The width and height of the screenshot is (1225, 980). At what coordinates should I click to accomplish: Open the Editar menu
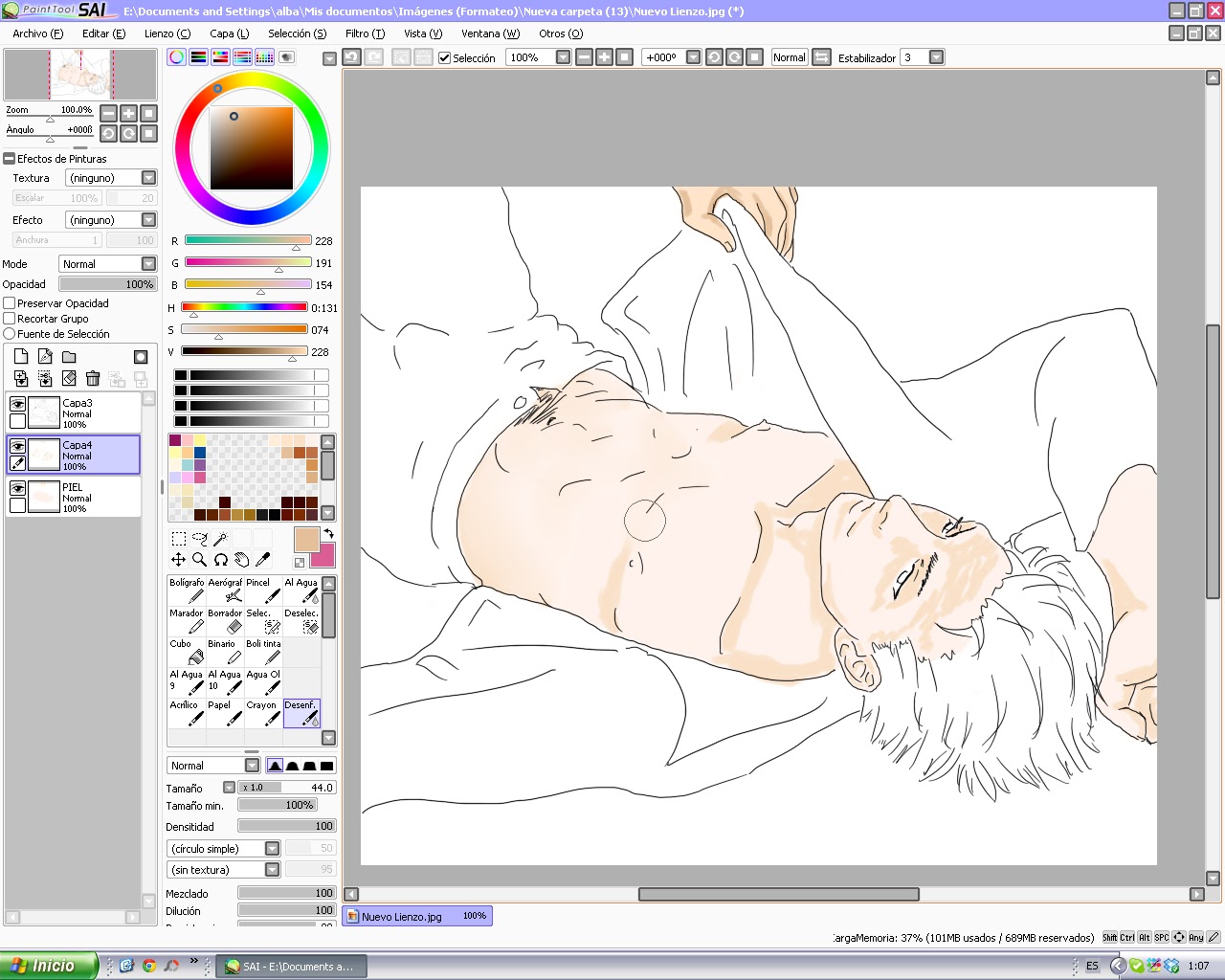click(x=103, y=33)
